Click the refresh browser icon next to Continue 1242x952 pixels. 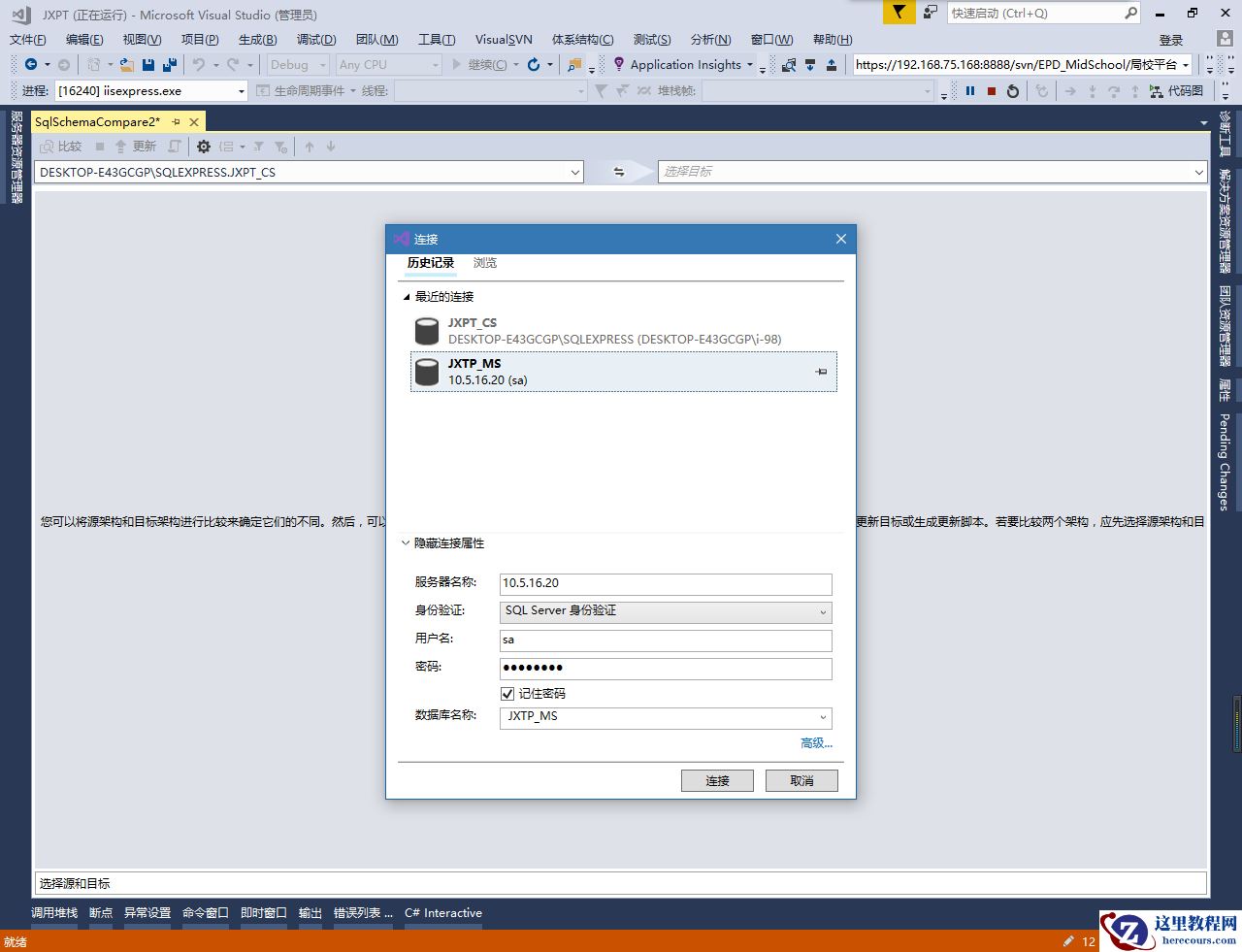pyautogui.click(x=534, y=65)
